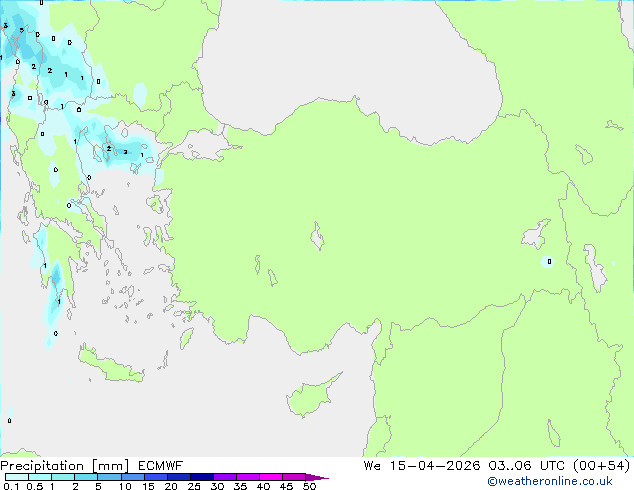Image resolution: width=634 pixels, height=490 pixels.
Task: Click the 0.5–1 mm legend color box
Action: pos(40,477)
